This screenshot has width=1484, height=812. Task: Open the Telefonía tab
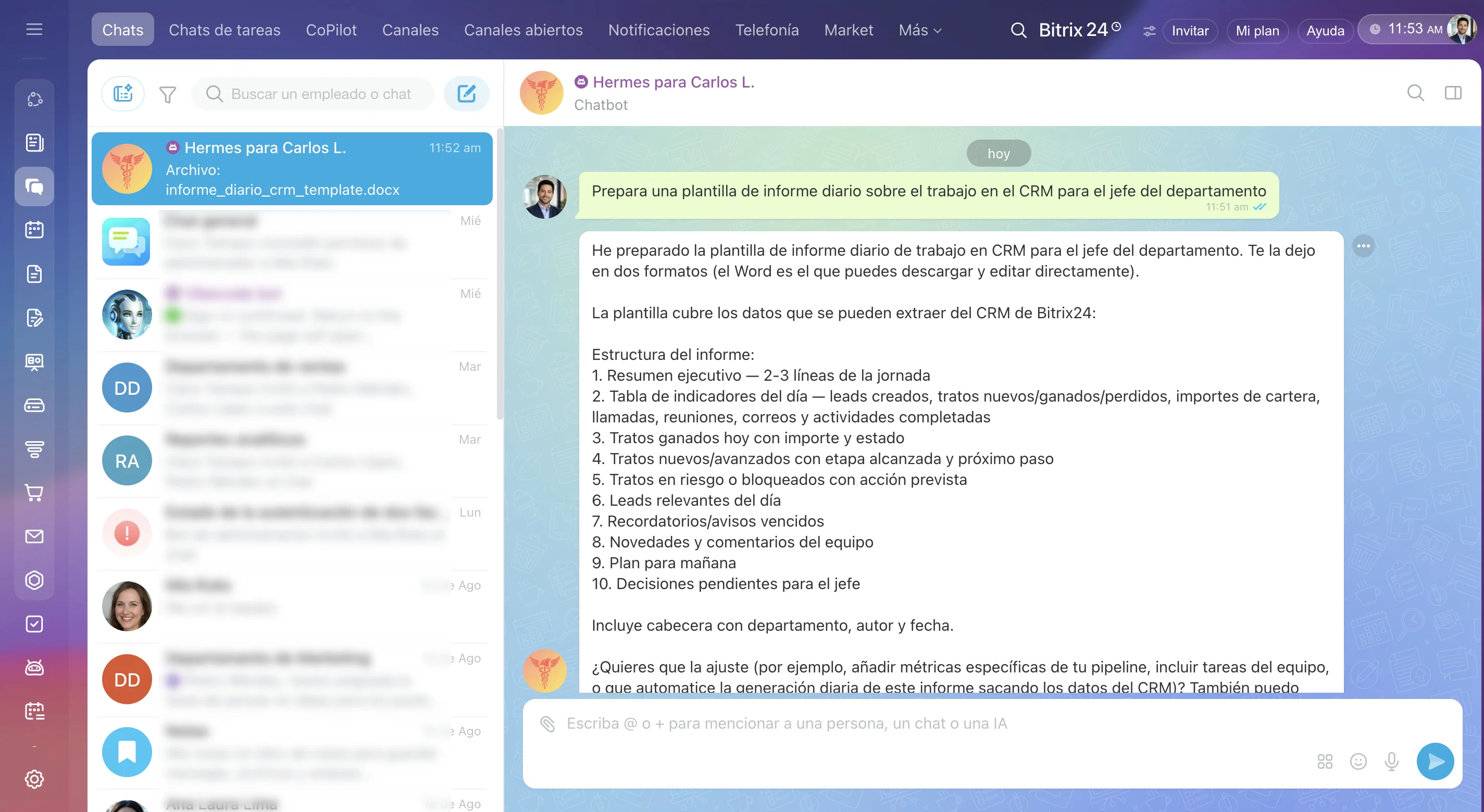tap(767, 30)
